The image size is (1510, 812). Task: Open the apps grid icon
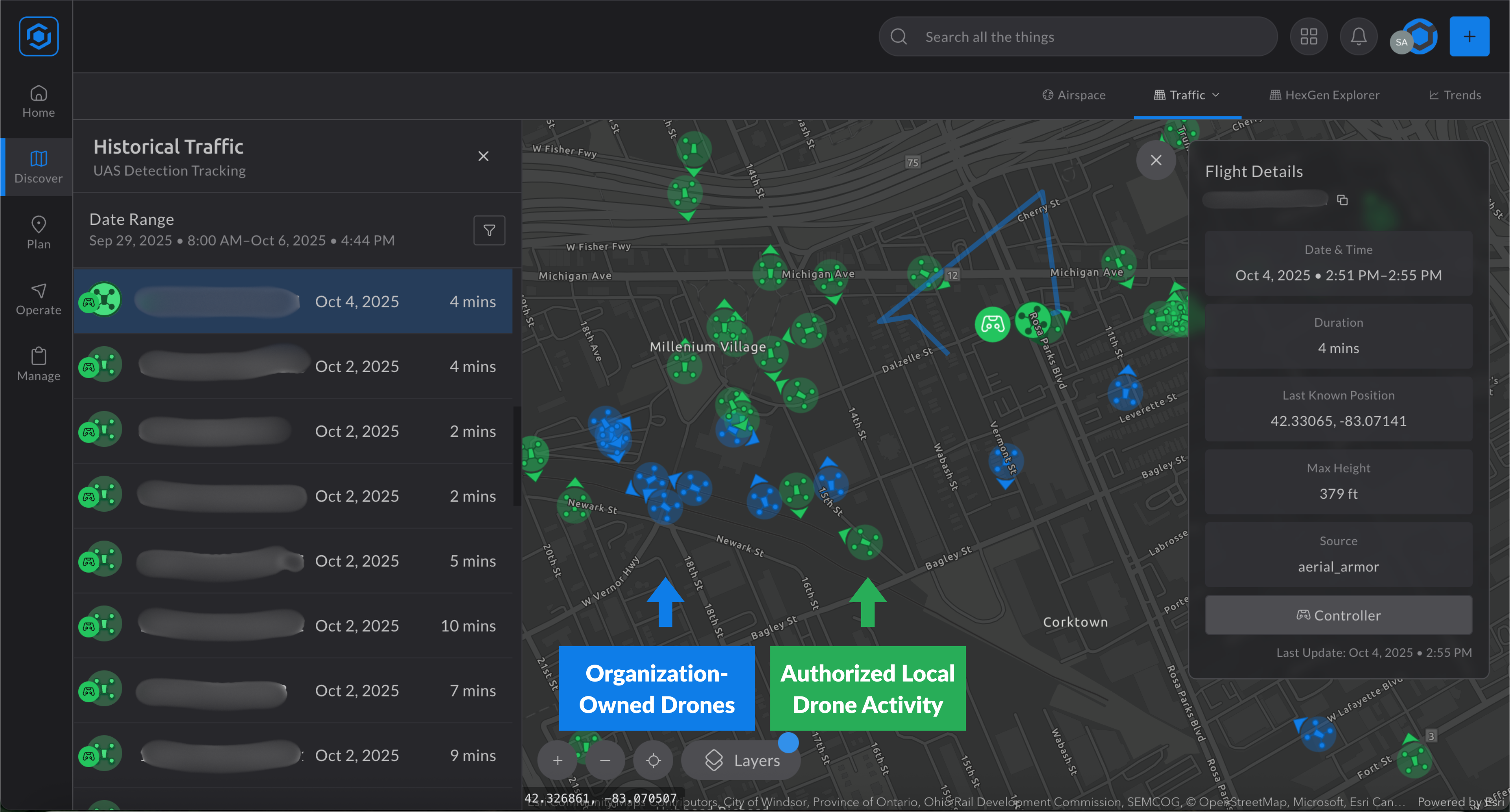click(x=1308, y=37)
